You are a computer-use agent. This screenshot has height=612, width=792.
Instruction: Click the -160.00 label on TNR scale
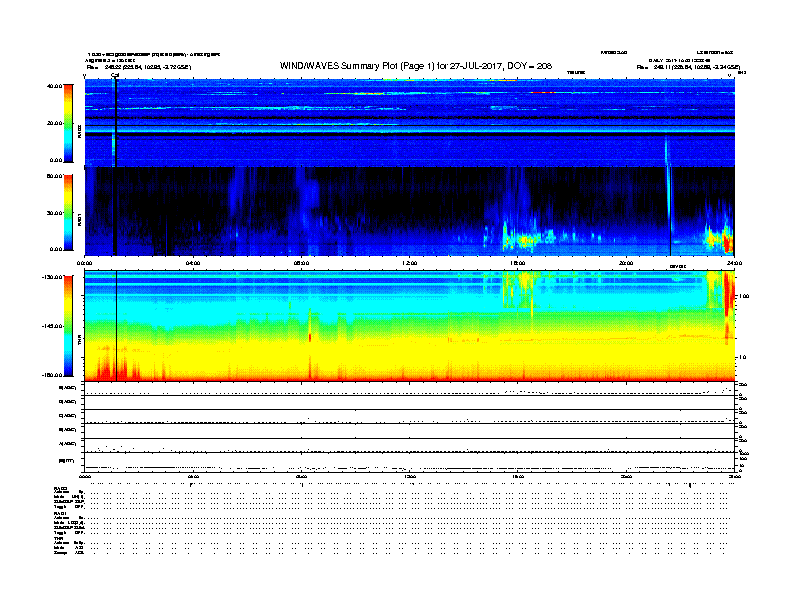click(52, 375)
